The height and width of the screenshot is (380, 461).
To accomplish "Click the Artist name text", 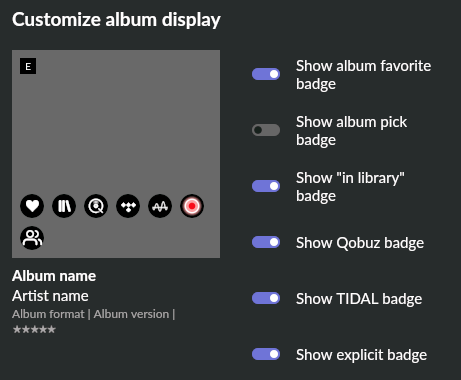I will click(50, 296).
